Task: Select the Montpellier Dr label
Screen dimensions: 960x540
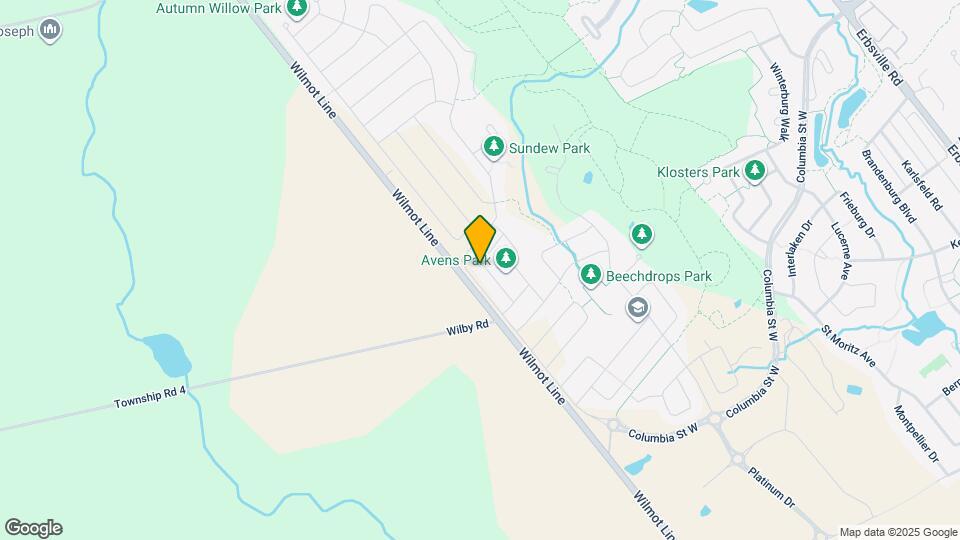Action: (917, 433)
